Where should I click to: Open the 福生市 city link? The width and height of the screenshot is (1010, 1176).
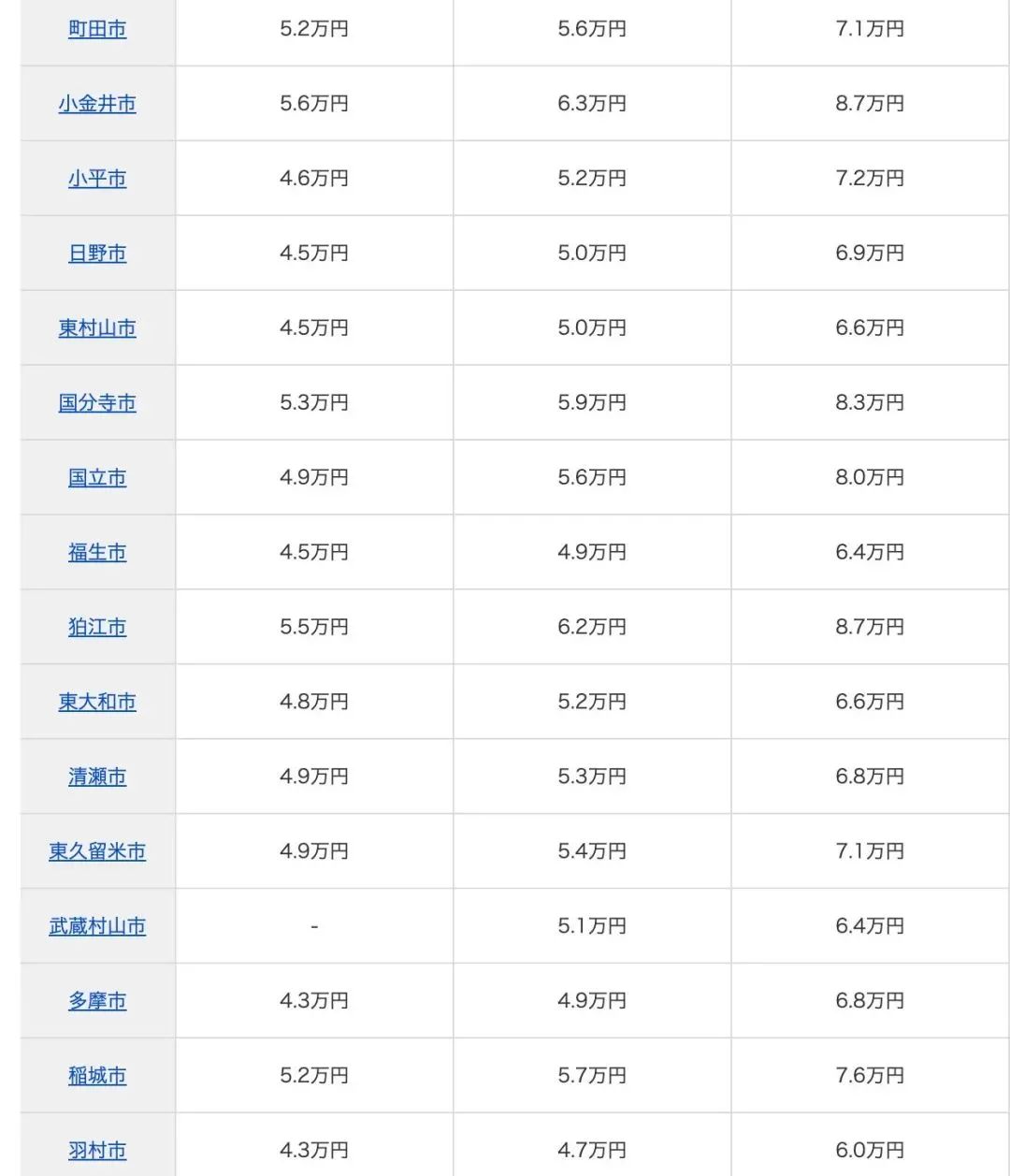pyautogui.click(x=97, y=553)
